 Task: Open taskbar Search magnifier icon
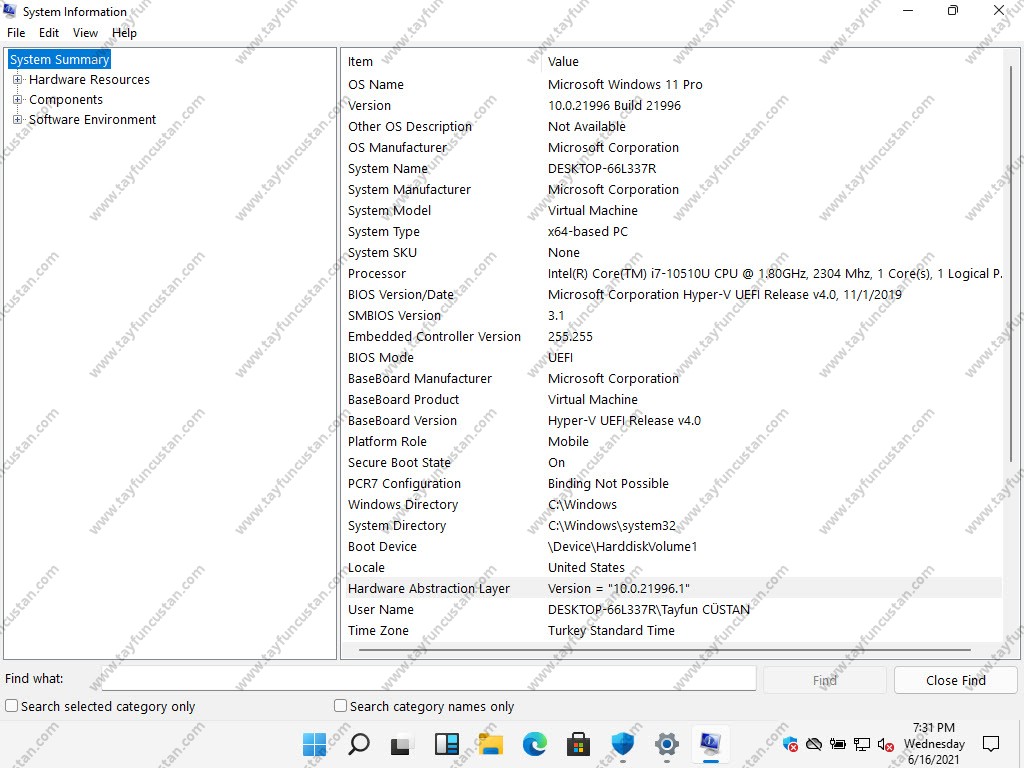359,744
